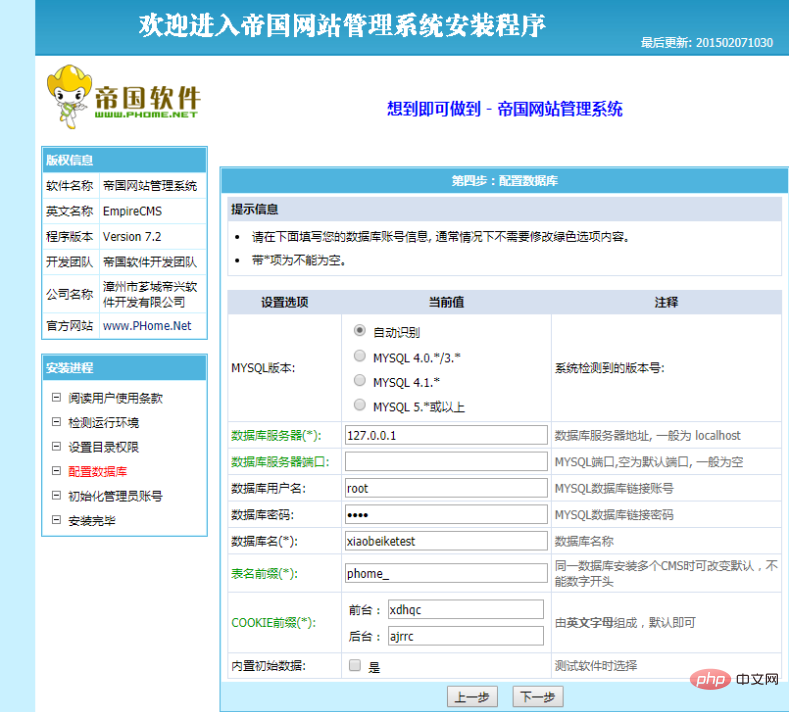Click the 下一步 button
Image resolution: width=789 pixels, height=712 pixels.
tap(537, 697)
